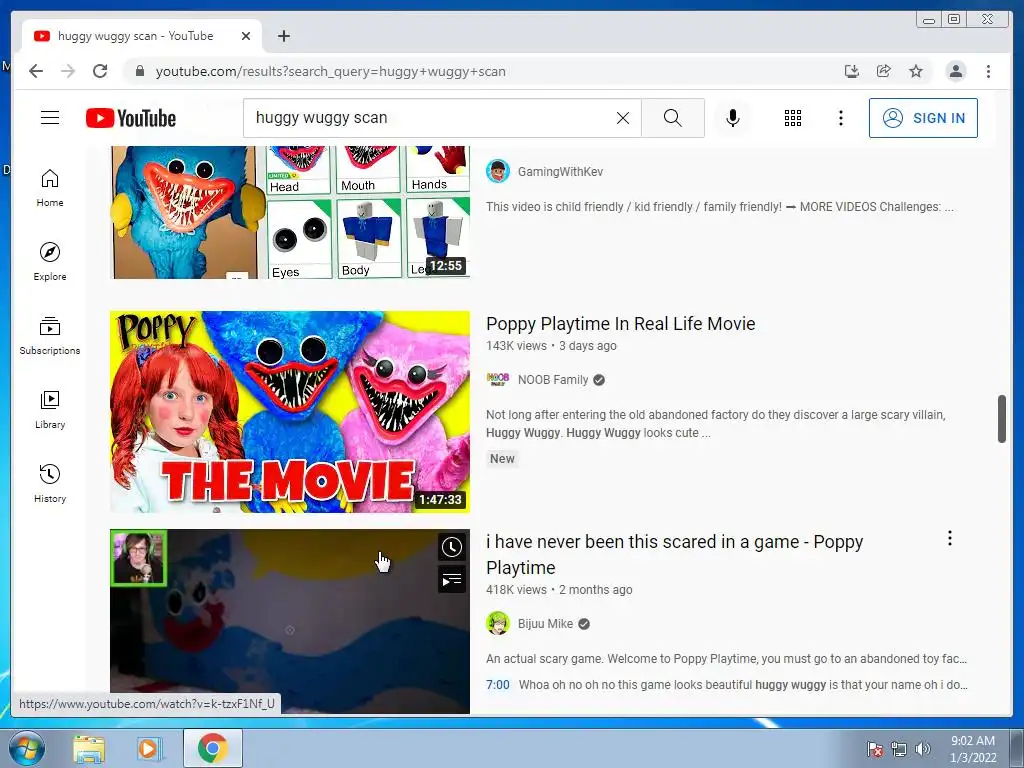Go to Home in the sidebar

click(50, 188)
